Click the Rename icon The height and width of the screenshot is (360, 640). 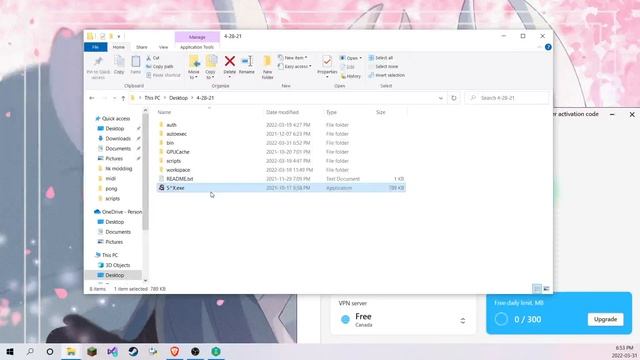247,61
